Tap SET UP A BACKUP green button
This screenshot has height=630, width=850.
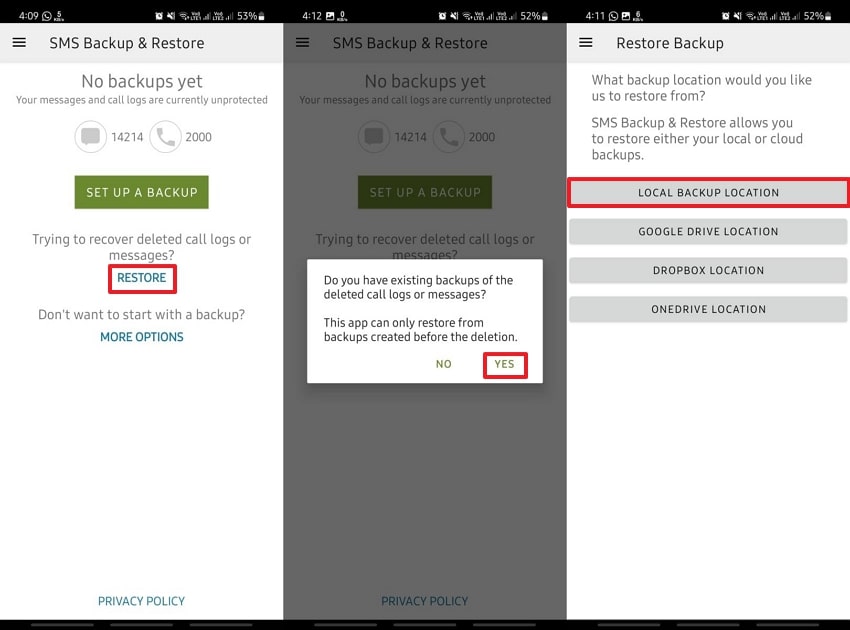tap(141, 192)
